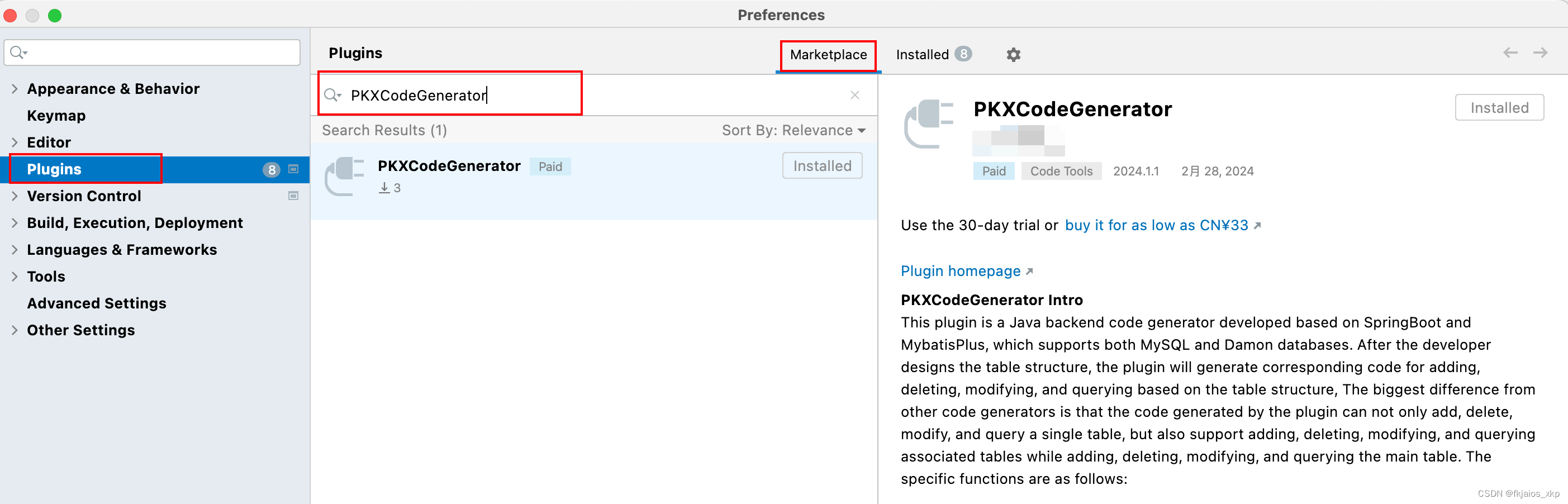Open Sort By: Relevance dropdown
The image size is (1568, 504).
793,130
